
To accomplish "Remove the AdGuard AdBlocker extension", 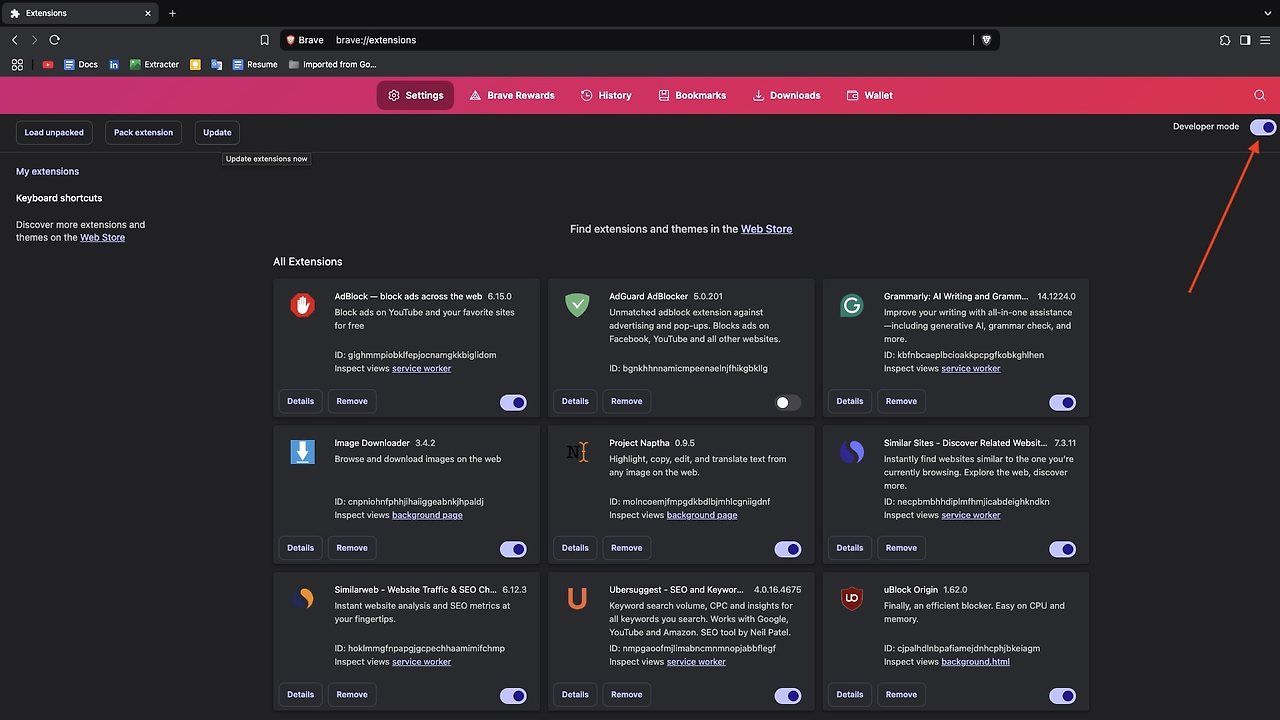I will 626,401.
